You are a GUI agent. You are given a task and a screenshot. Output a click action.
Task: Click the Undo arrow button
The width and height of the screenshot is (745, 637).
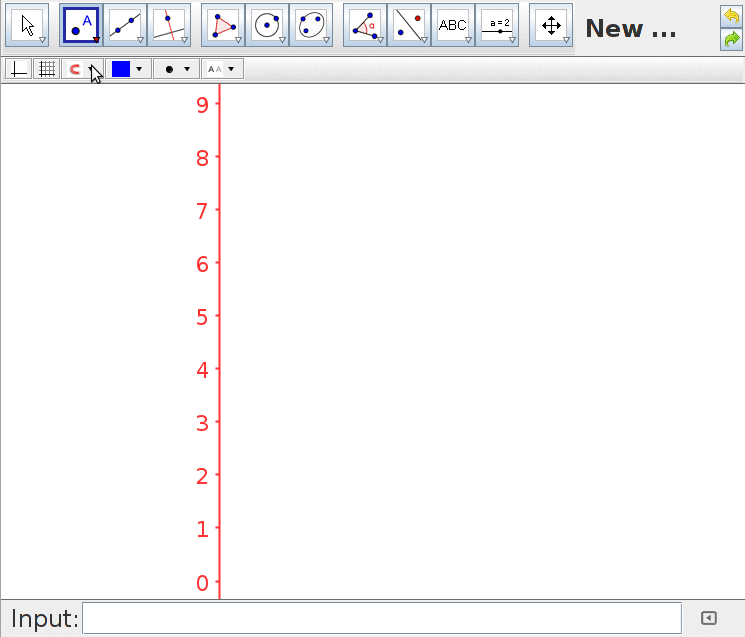pos(731,17)
